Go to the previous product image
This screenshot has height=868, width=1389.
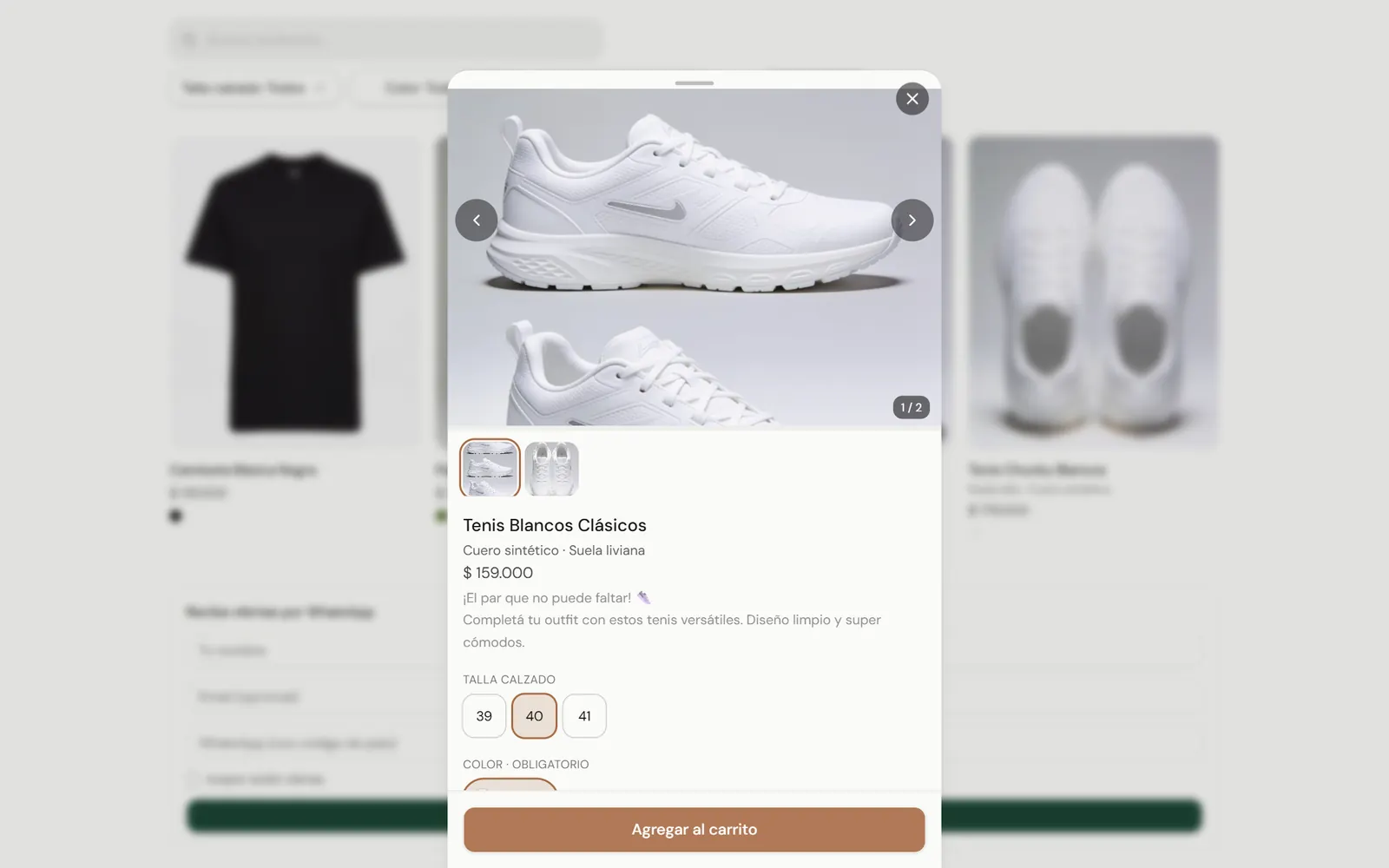(477, 220)
